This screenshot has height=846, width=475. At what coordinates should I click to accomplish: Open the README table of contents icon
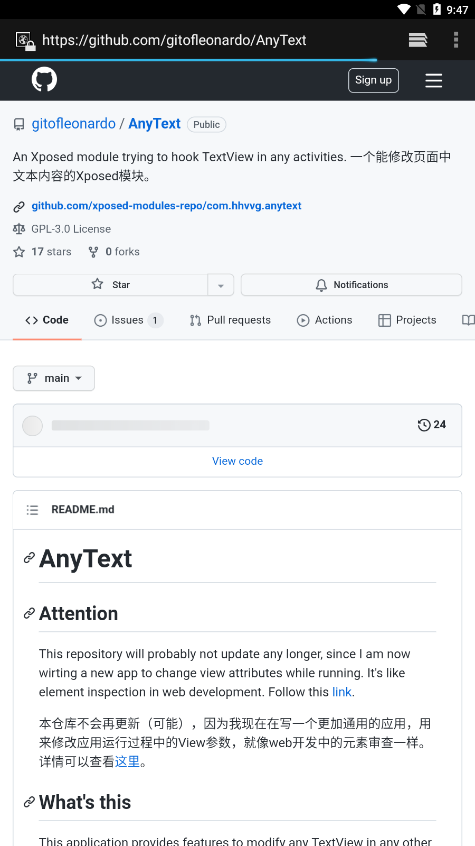pos(32,510)
